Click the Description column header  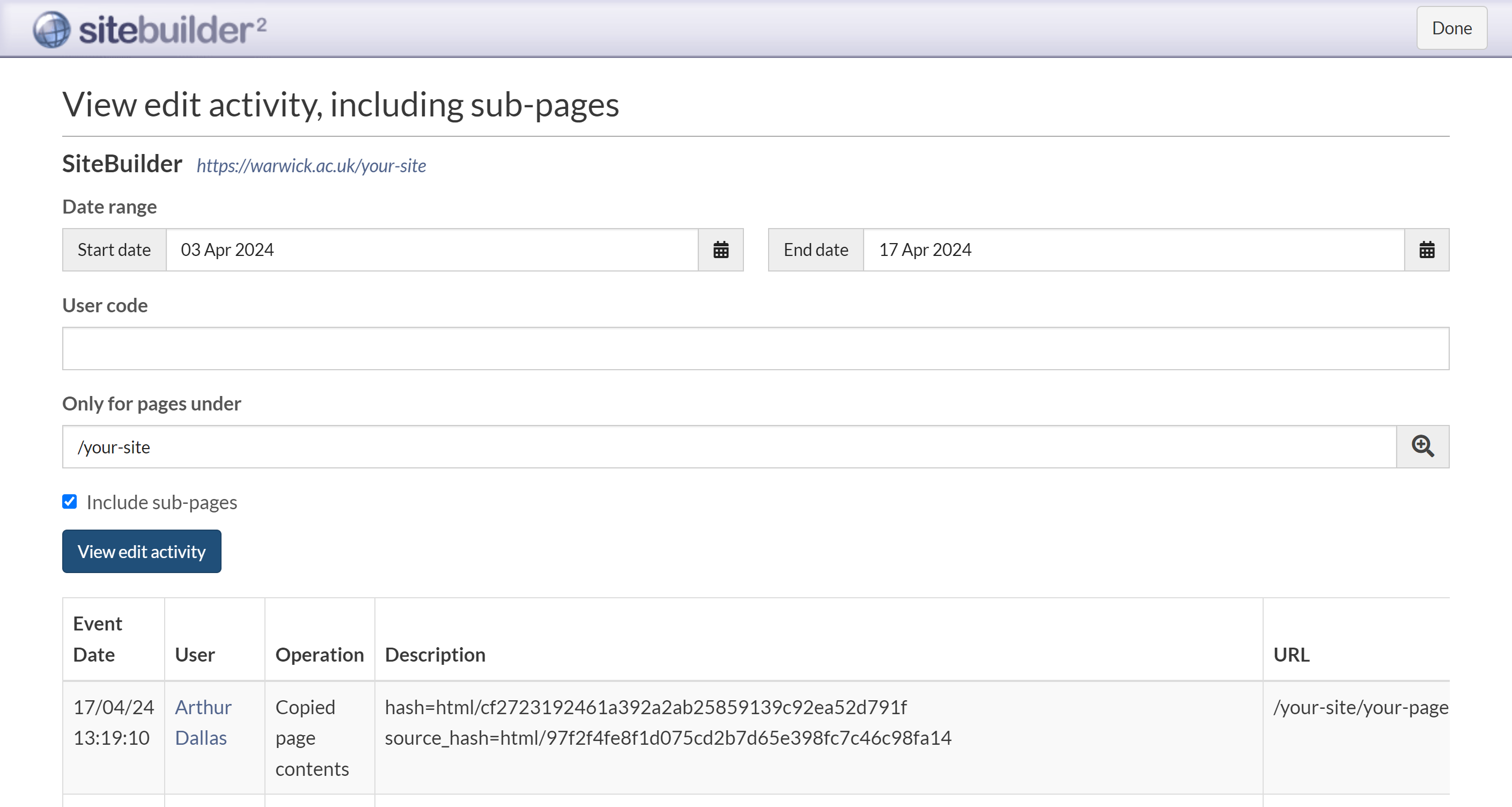coord(435,654)
